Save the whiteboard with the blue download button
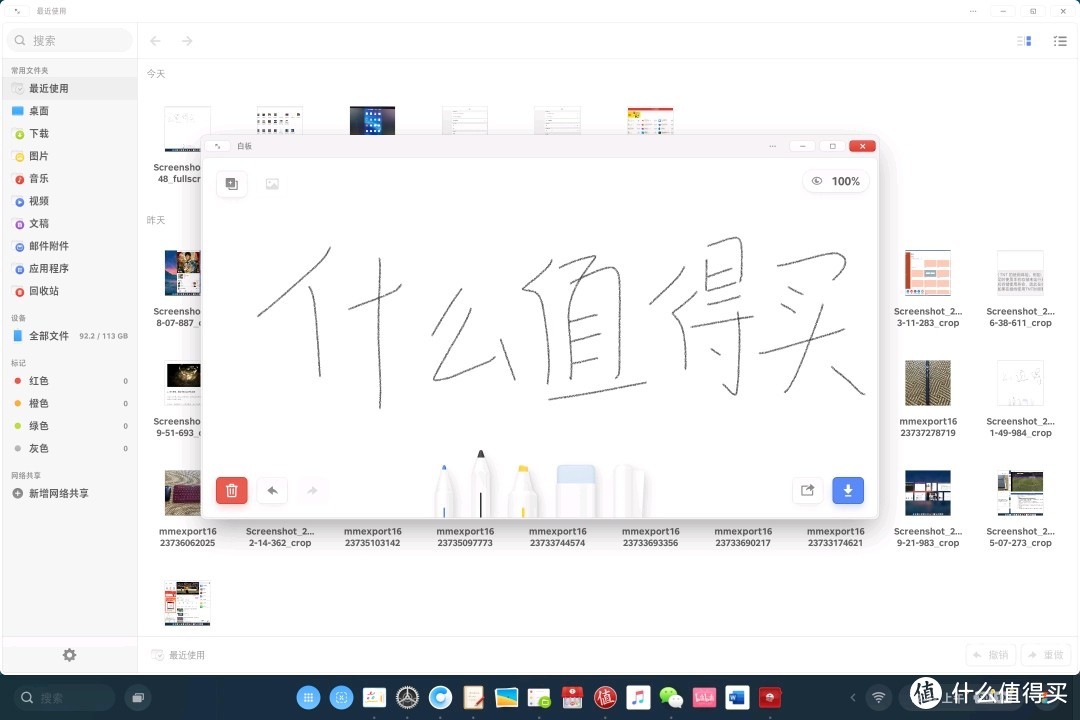Image resolution: width=1080 pixels, height=720 pixels. pyautogui.click(x=848, y=491)
